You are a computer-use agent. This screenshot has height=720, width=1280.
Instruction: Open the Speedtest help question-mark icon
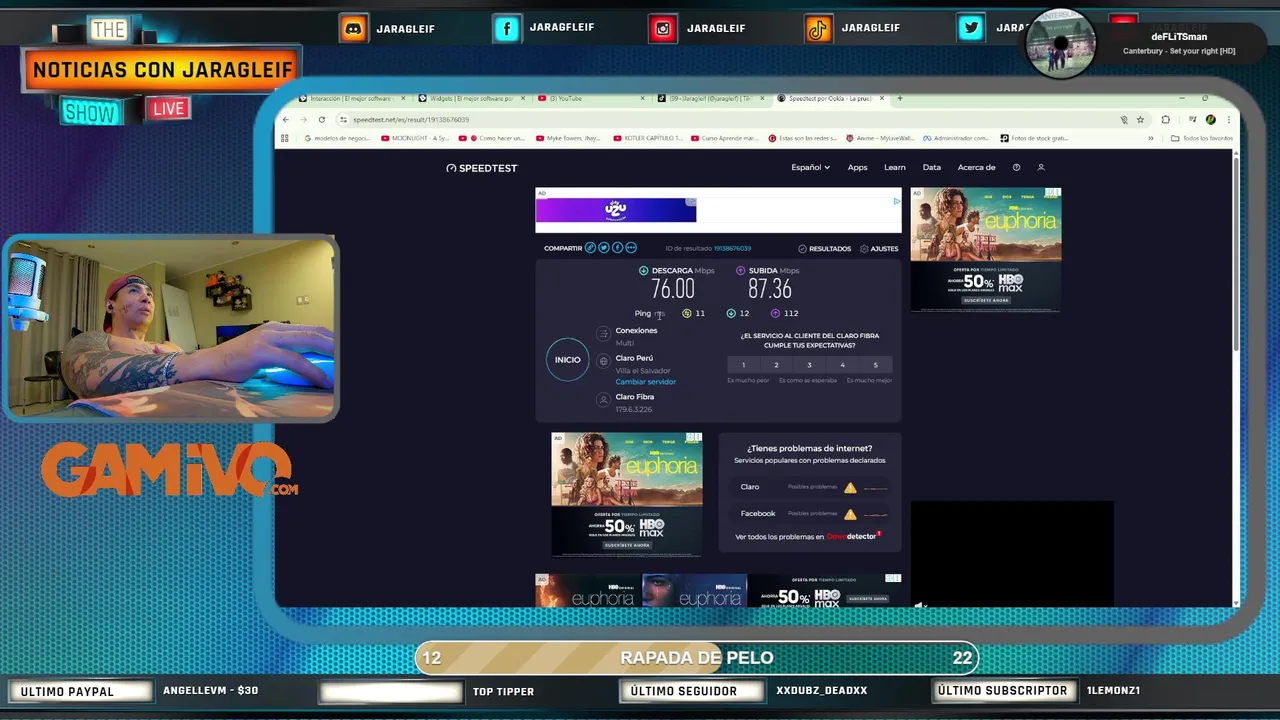point(1017,168)
